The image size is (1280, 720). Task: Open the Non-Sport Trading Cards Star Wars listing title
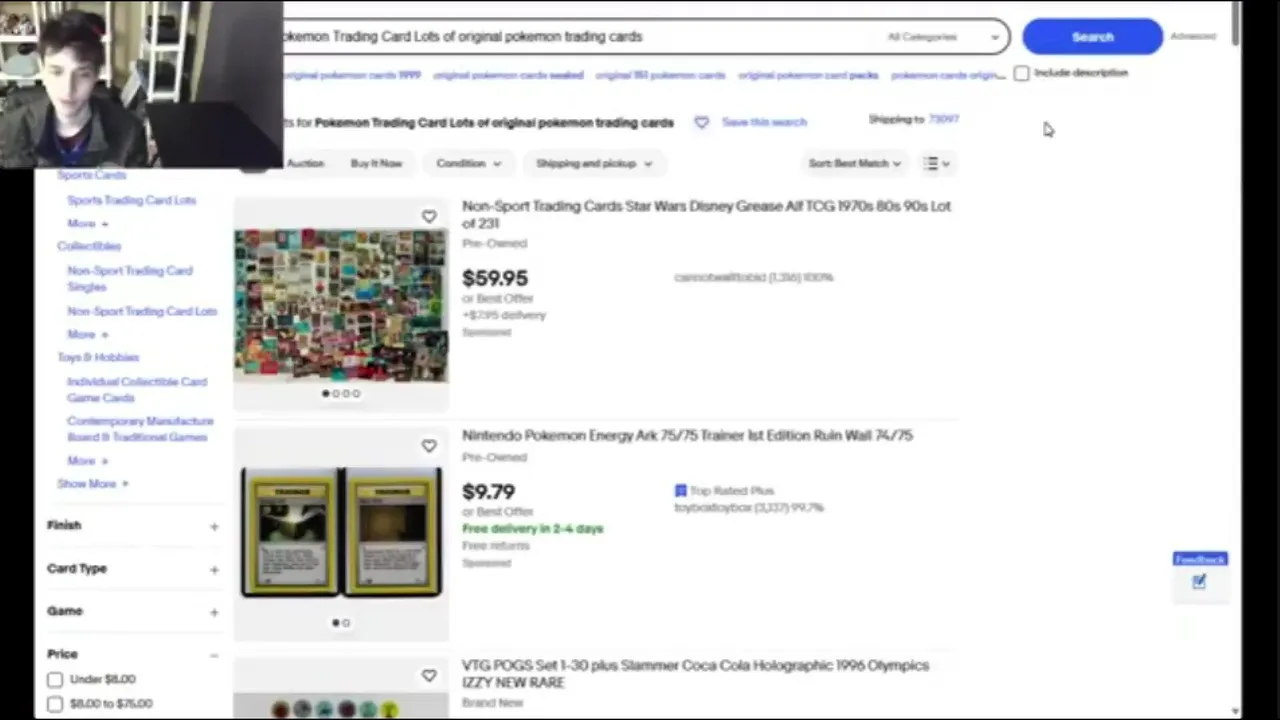(x=706, y=214)
